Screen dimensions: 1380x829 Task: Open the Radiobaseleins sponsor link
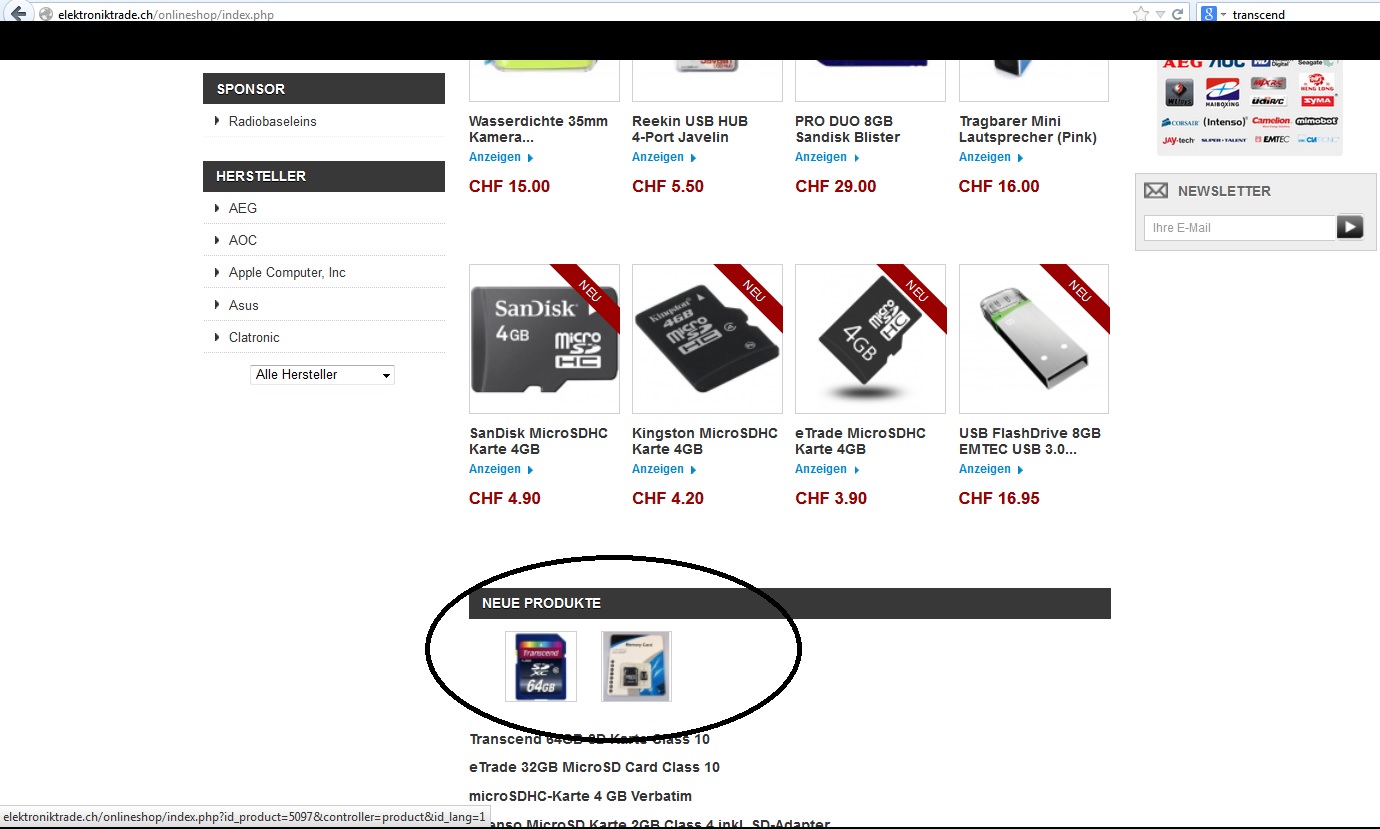[272, 121]
